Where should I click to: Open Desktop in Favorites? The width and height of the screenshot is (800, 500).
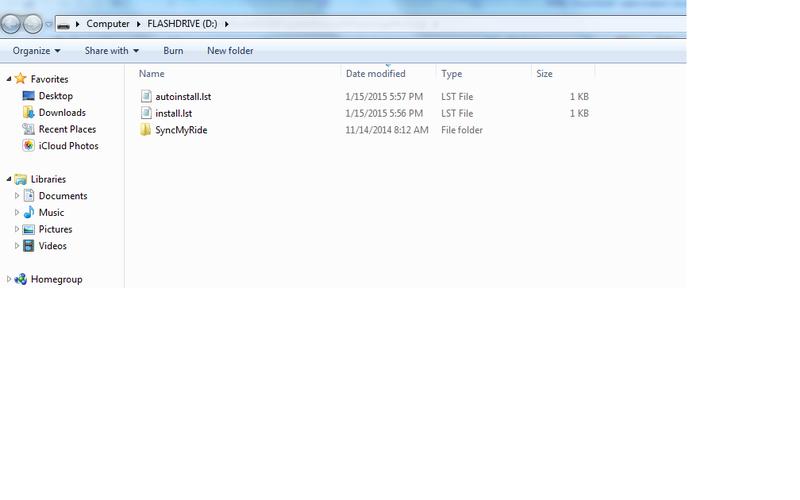[56, 96]
